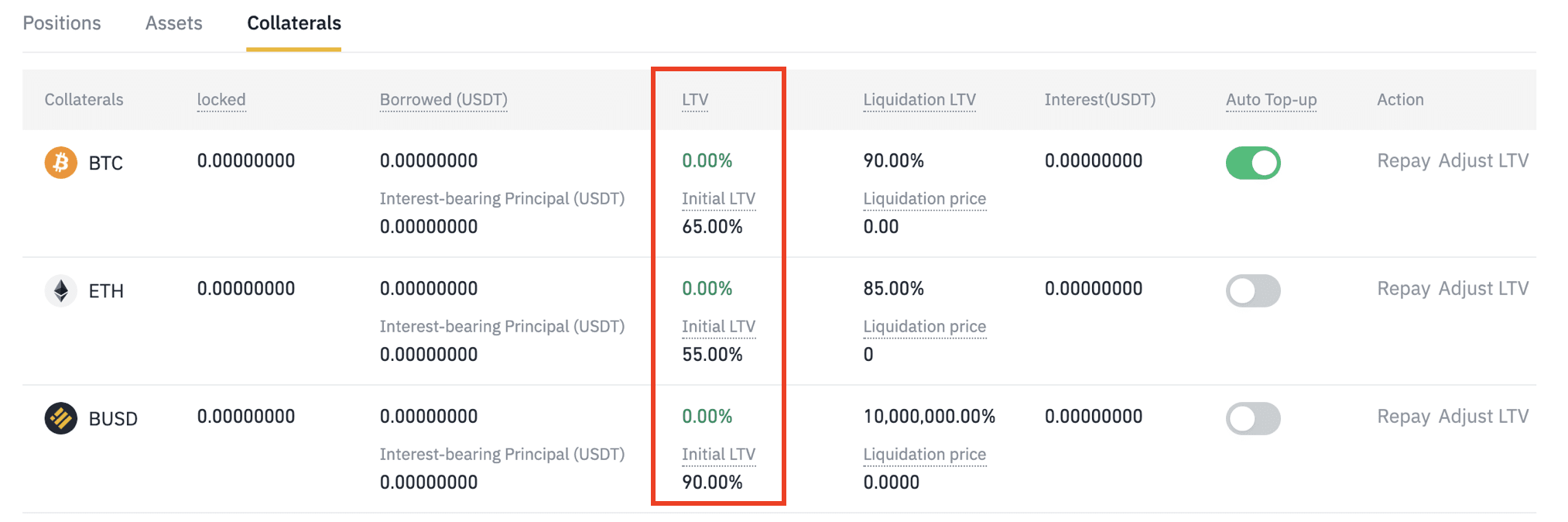This screenshot has width=1568, height=522.
Task: Select the Collaterals tab
Action: [294, 23]
